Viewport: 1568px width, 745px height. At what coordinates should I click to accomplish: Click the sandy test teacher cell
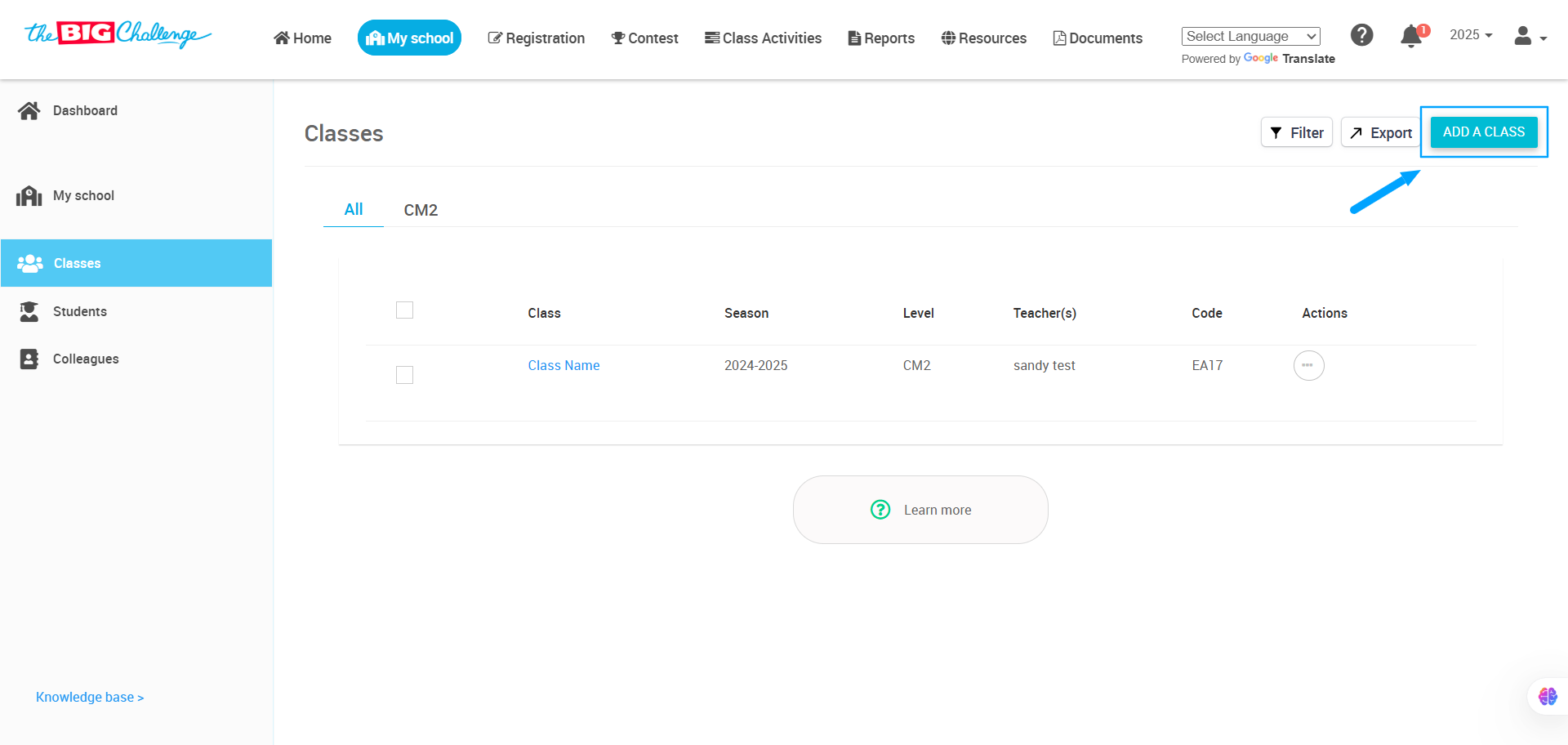pyautogui.click(x=1045, y=365)
